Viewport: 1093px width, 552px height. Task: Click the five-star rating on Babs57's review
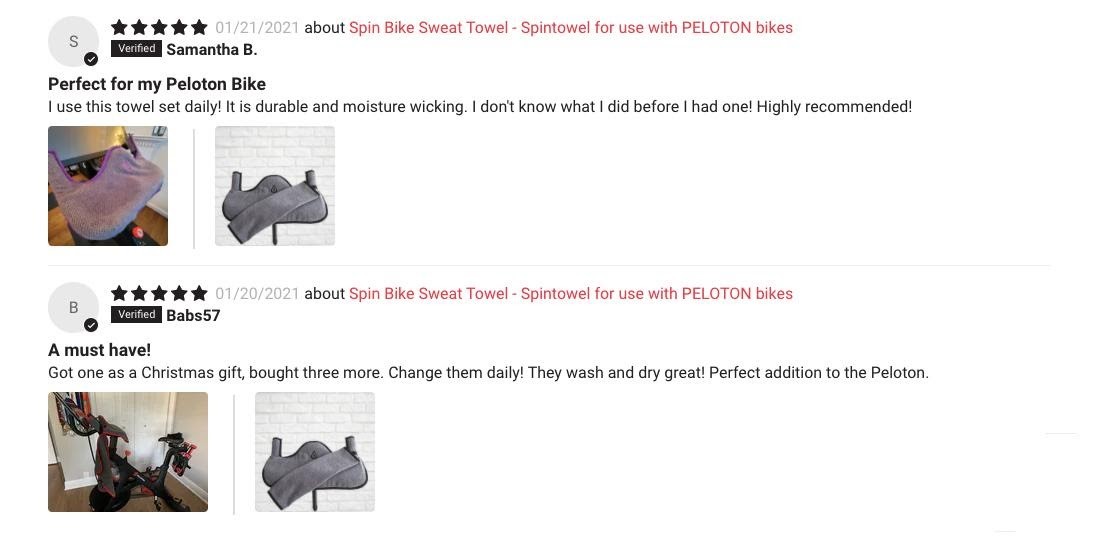coord(159,293)
